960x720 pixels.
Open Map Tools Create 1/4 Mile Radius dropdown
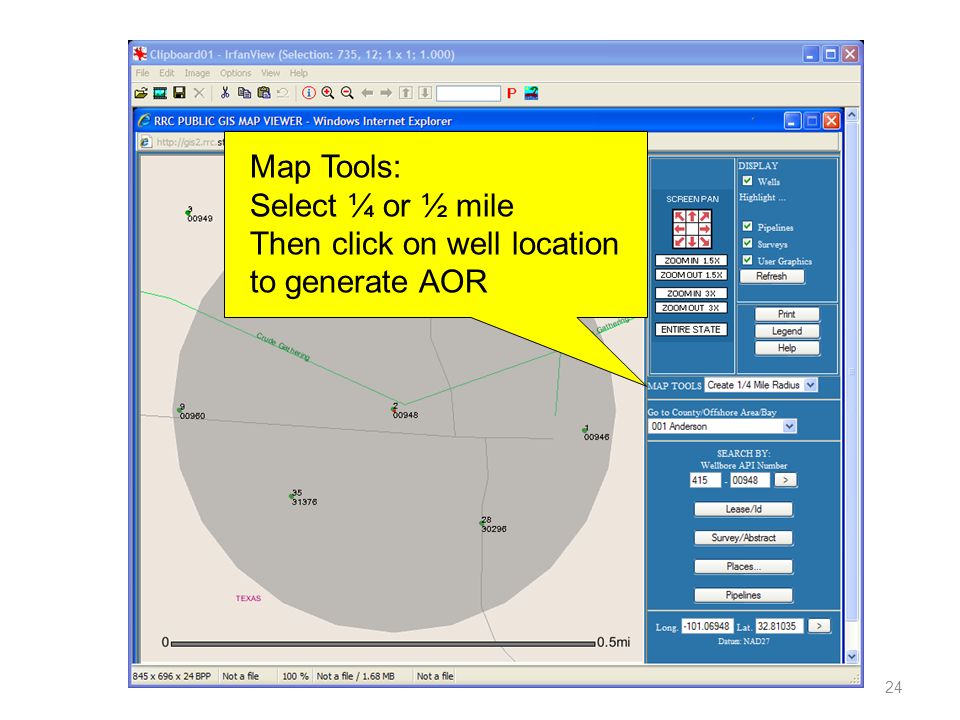tap(761, 385)
